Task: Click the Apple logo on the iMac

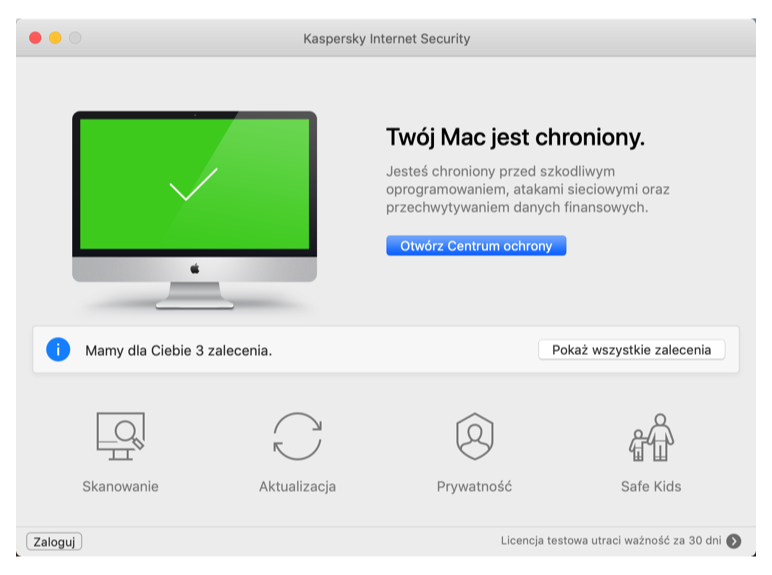Action: pos(194,269)
